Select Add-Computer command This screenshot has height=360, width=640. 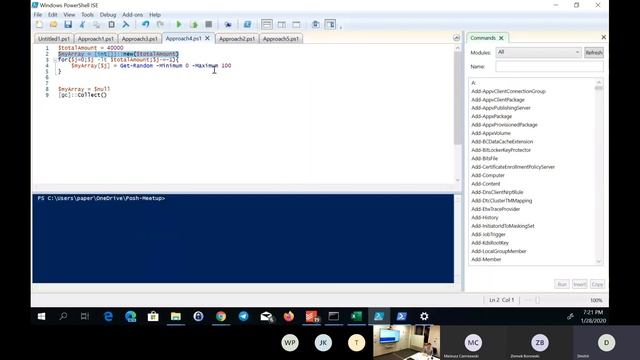[x=488, y=175]
